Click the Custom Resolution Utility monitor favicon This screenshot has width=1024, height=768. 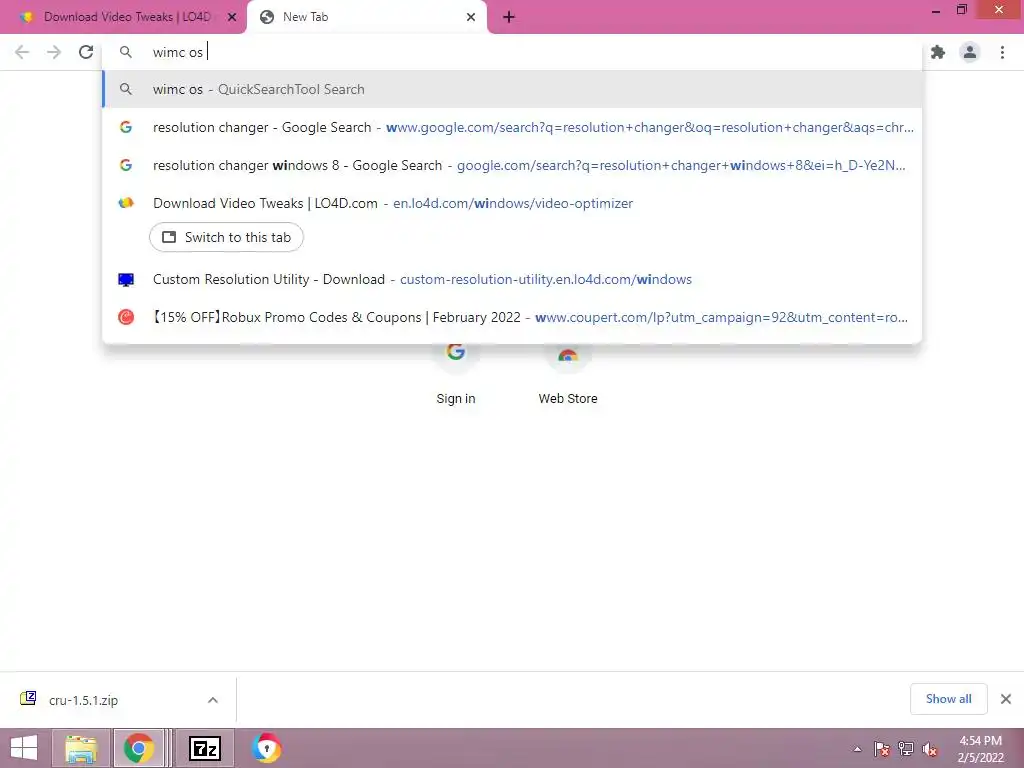(126, 280)
